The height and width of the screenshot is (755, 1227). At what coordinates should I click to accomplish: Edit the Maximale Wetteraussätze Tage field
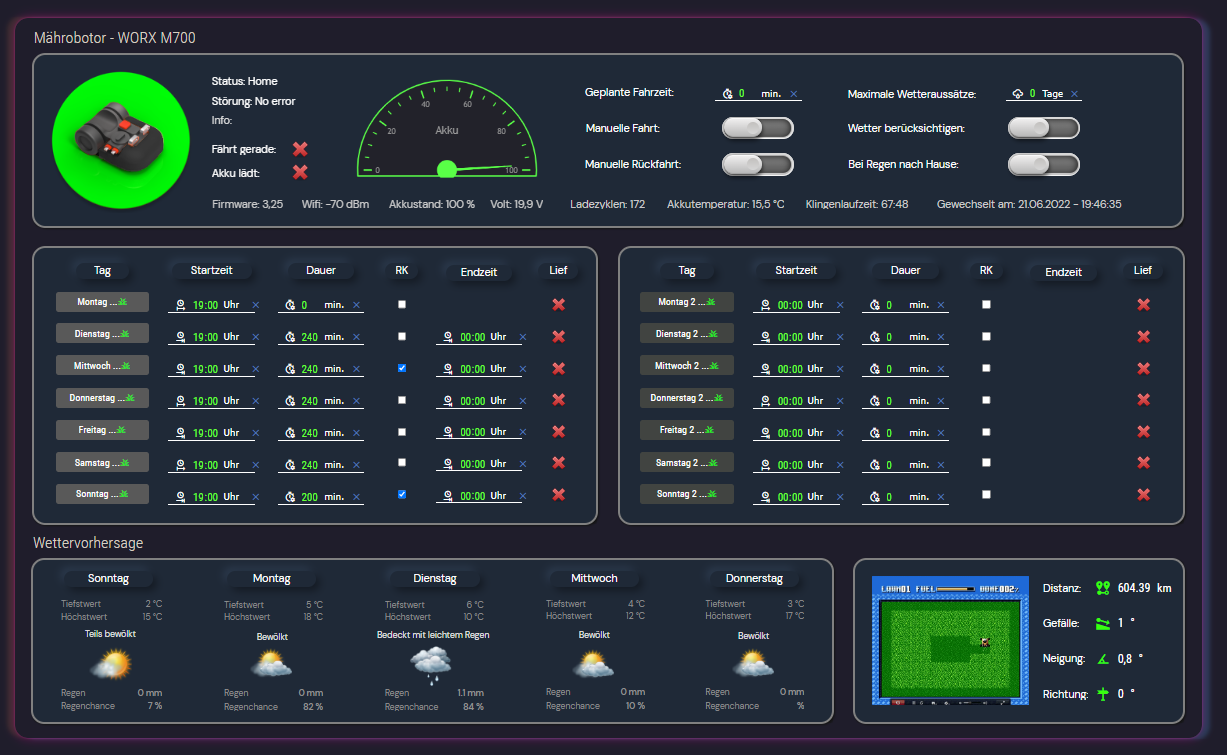(1046, 94)
